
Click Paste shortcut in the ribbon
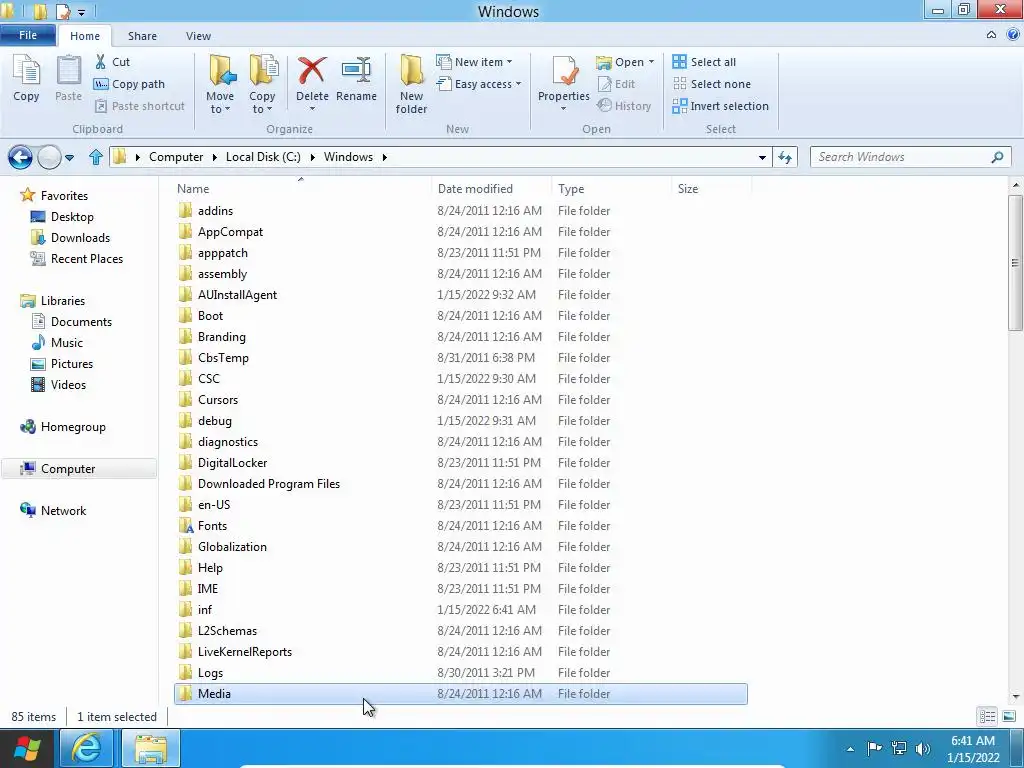(140, 106)
